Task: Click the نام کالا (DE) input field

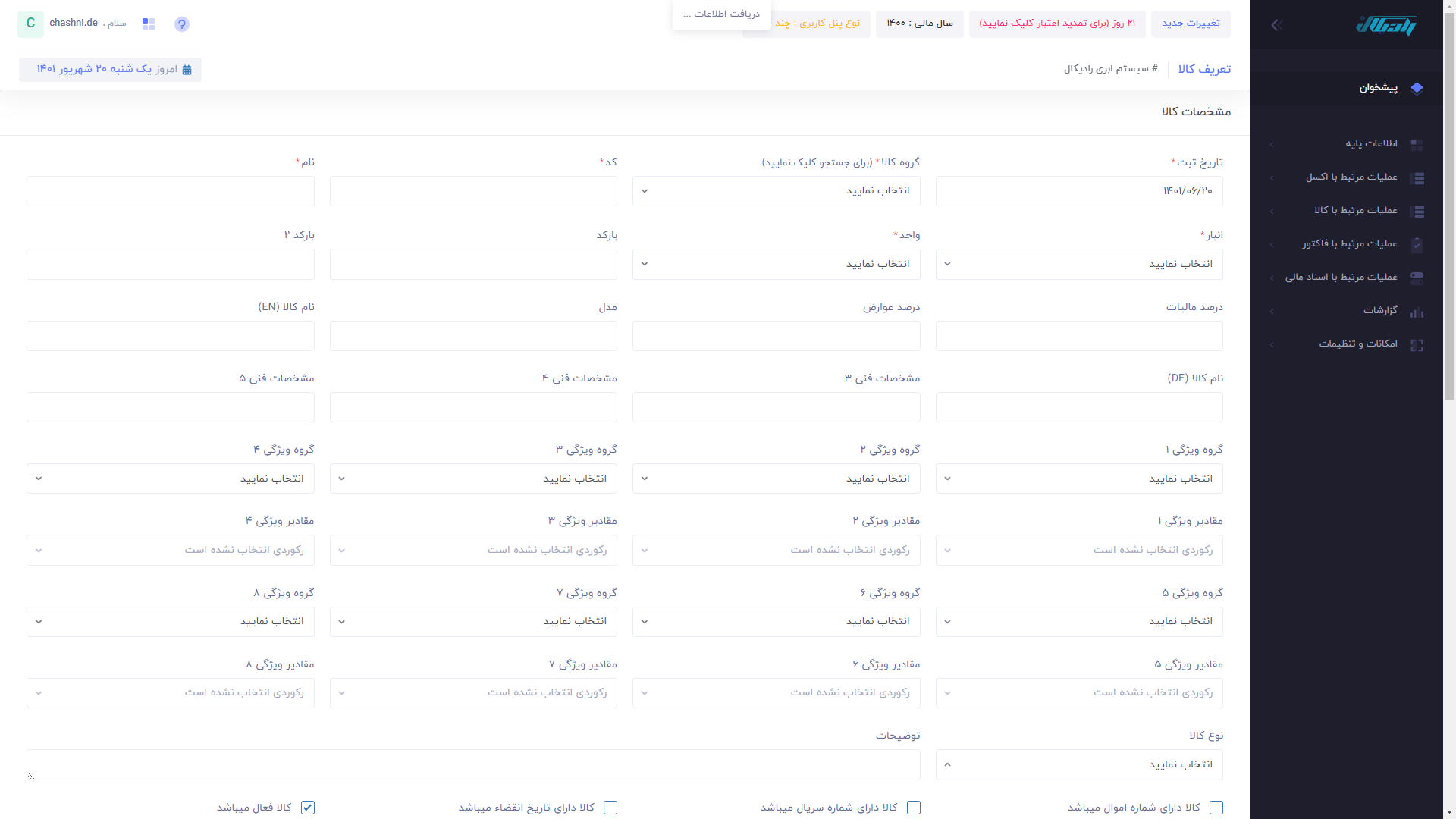Action: 1079,407
